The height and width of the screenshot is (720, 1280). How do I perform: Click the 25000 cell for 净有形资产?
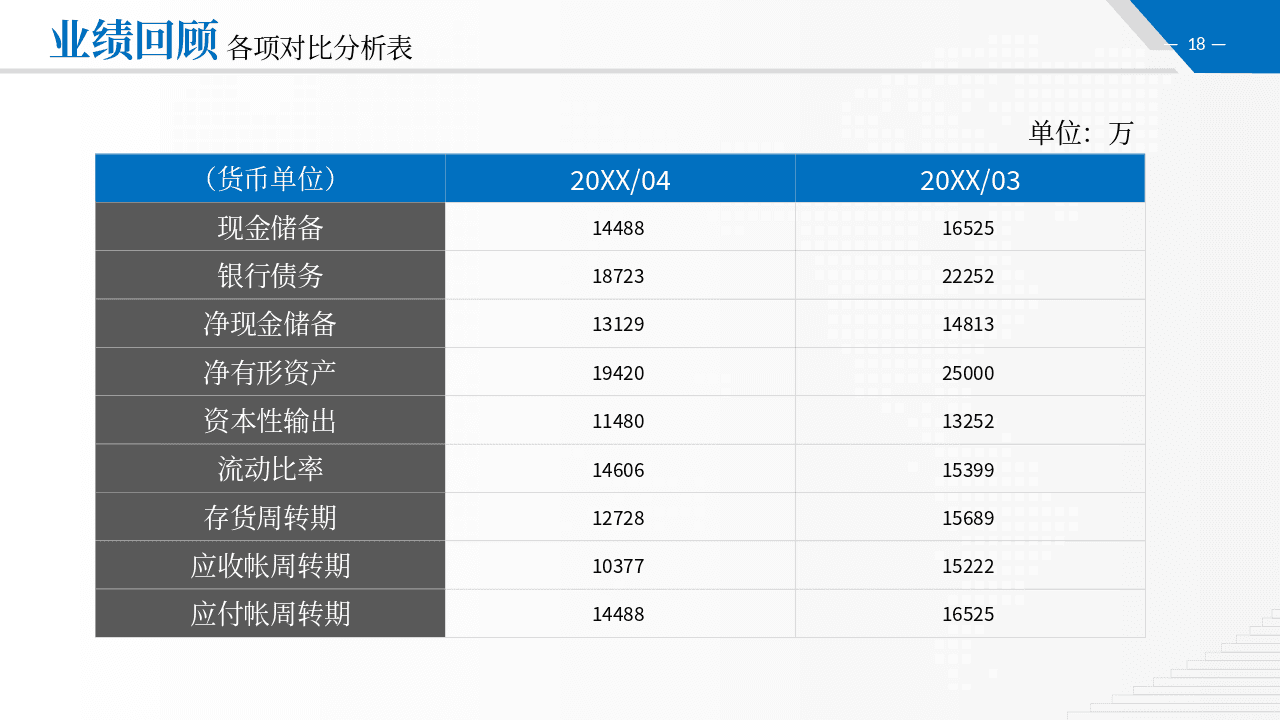click(x=970, y=372)
